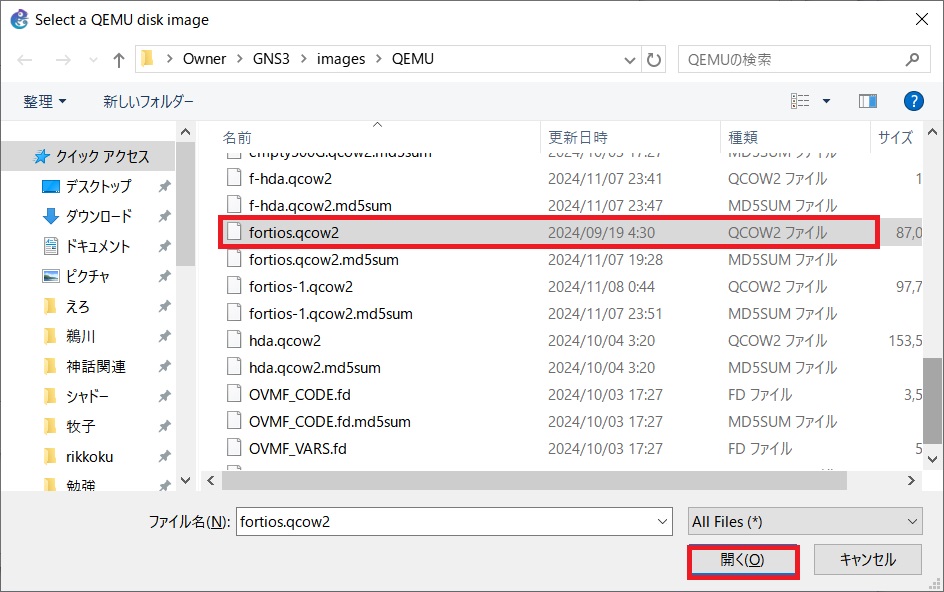Click Owner in the address breadcrumb

[204, 59]
